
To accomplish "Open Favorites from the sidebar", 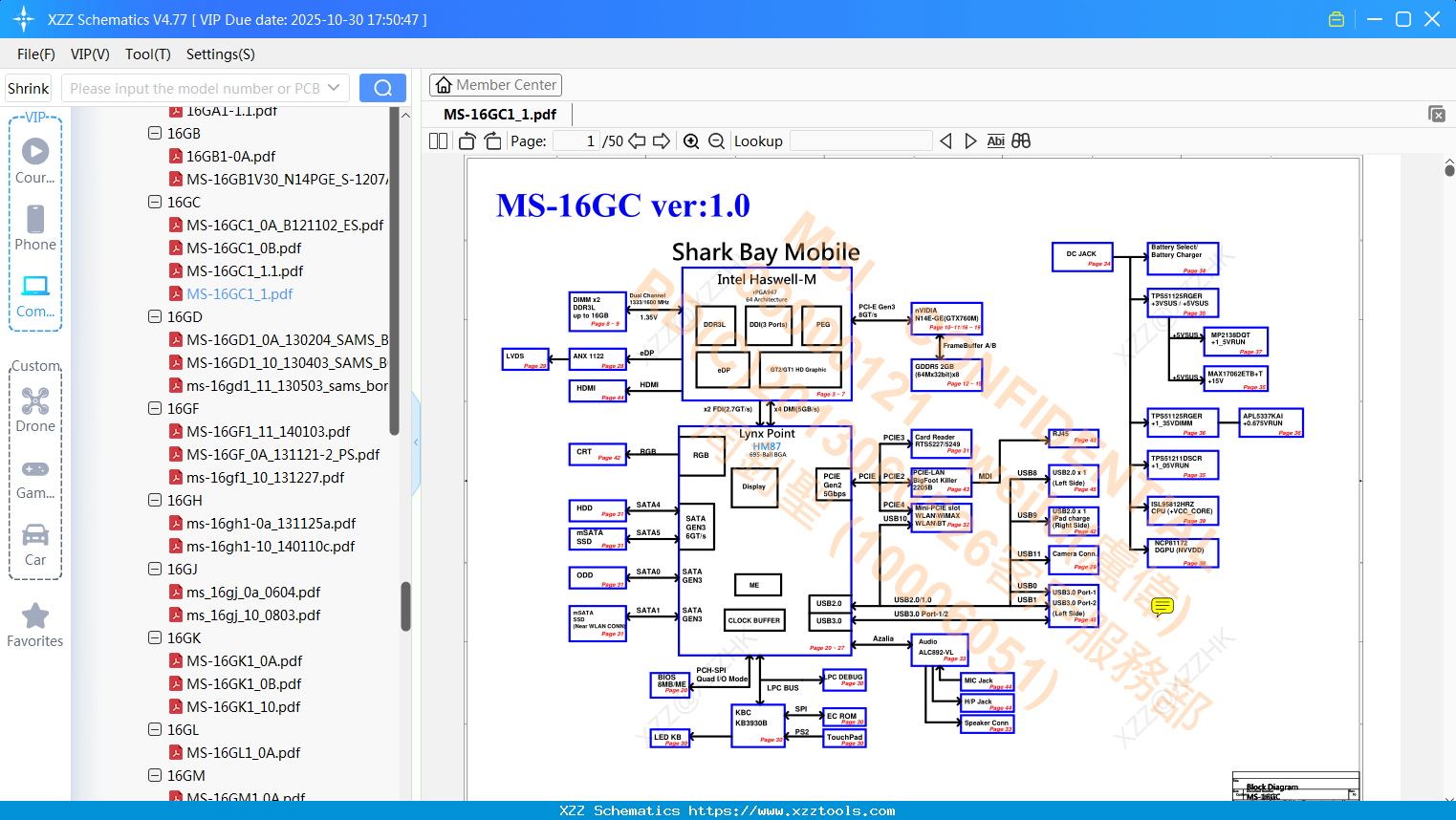I will click(x=35, y=626).
